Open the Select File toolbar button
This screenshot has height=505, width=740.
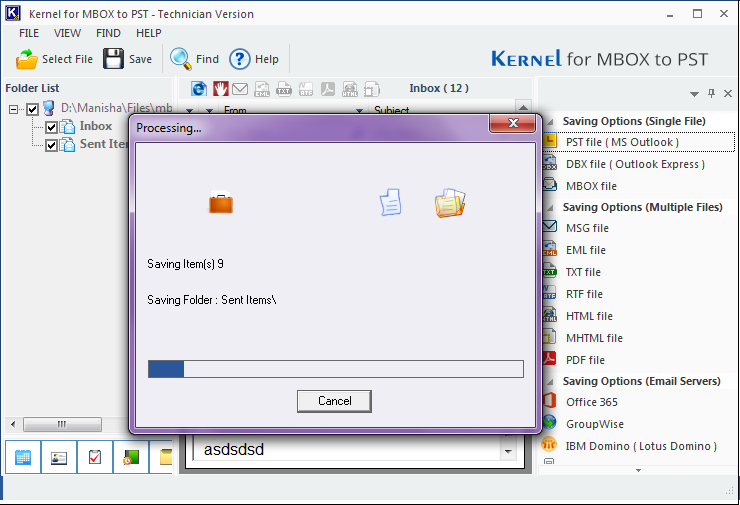point(54,59)
